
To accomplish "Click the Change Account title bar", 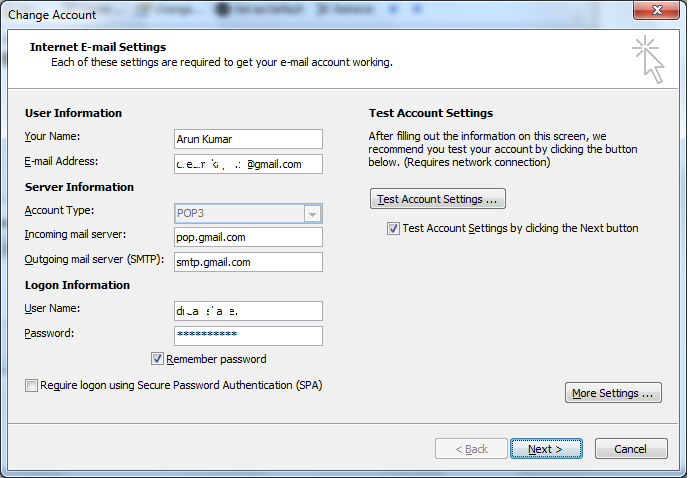I will point(200,14).
